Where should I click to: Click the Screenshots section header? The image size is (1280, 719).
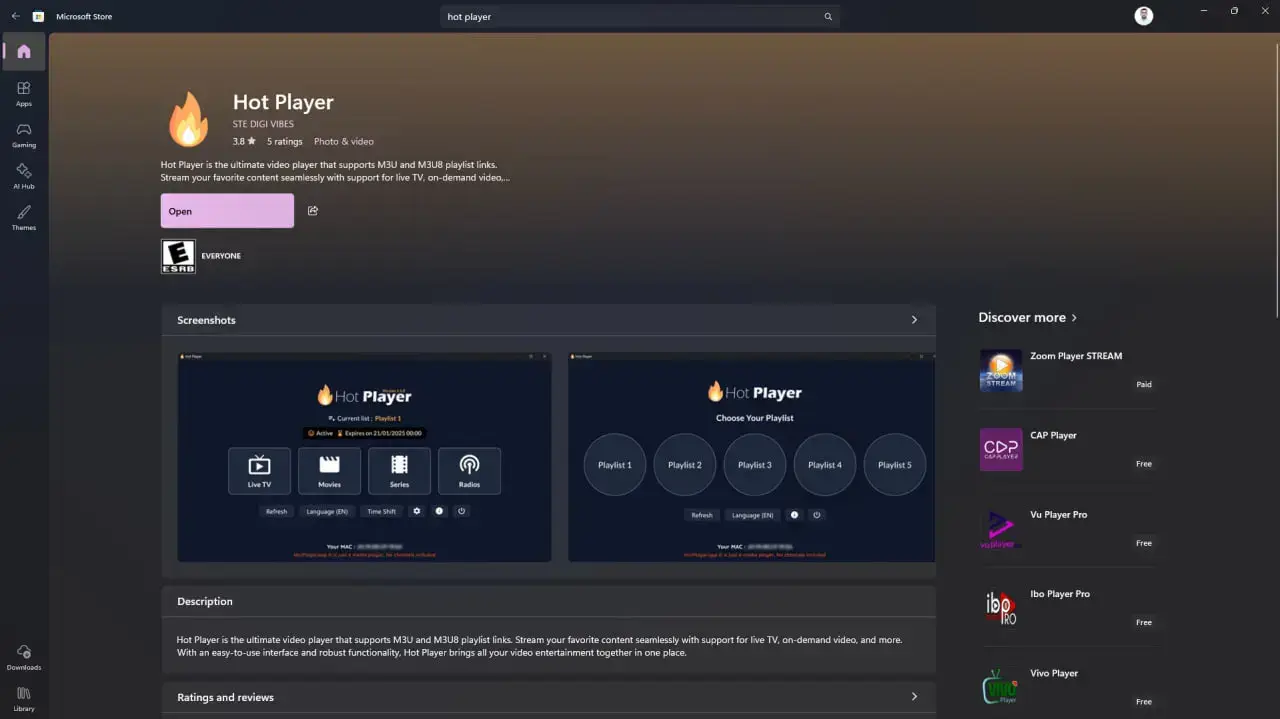[x=549, y=320]
